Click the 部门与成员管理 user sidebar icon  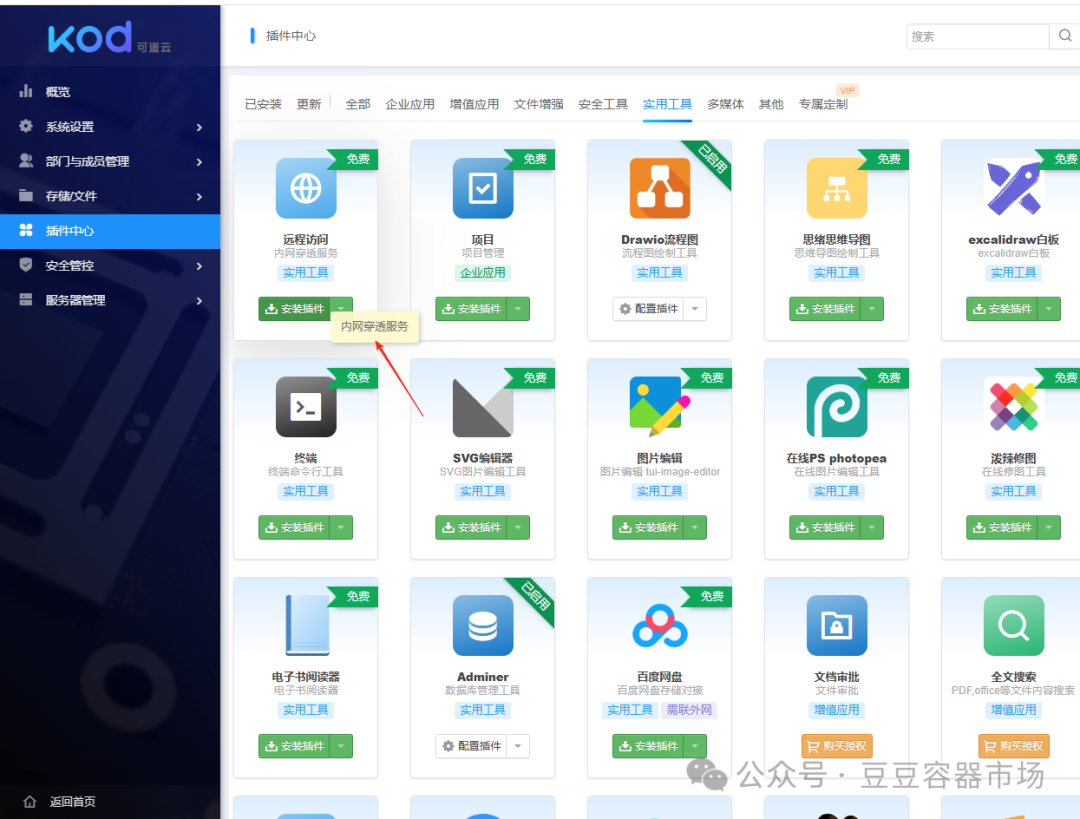pyautogui.click(x=26, y=160)
